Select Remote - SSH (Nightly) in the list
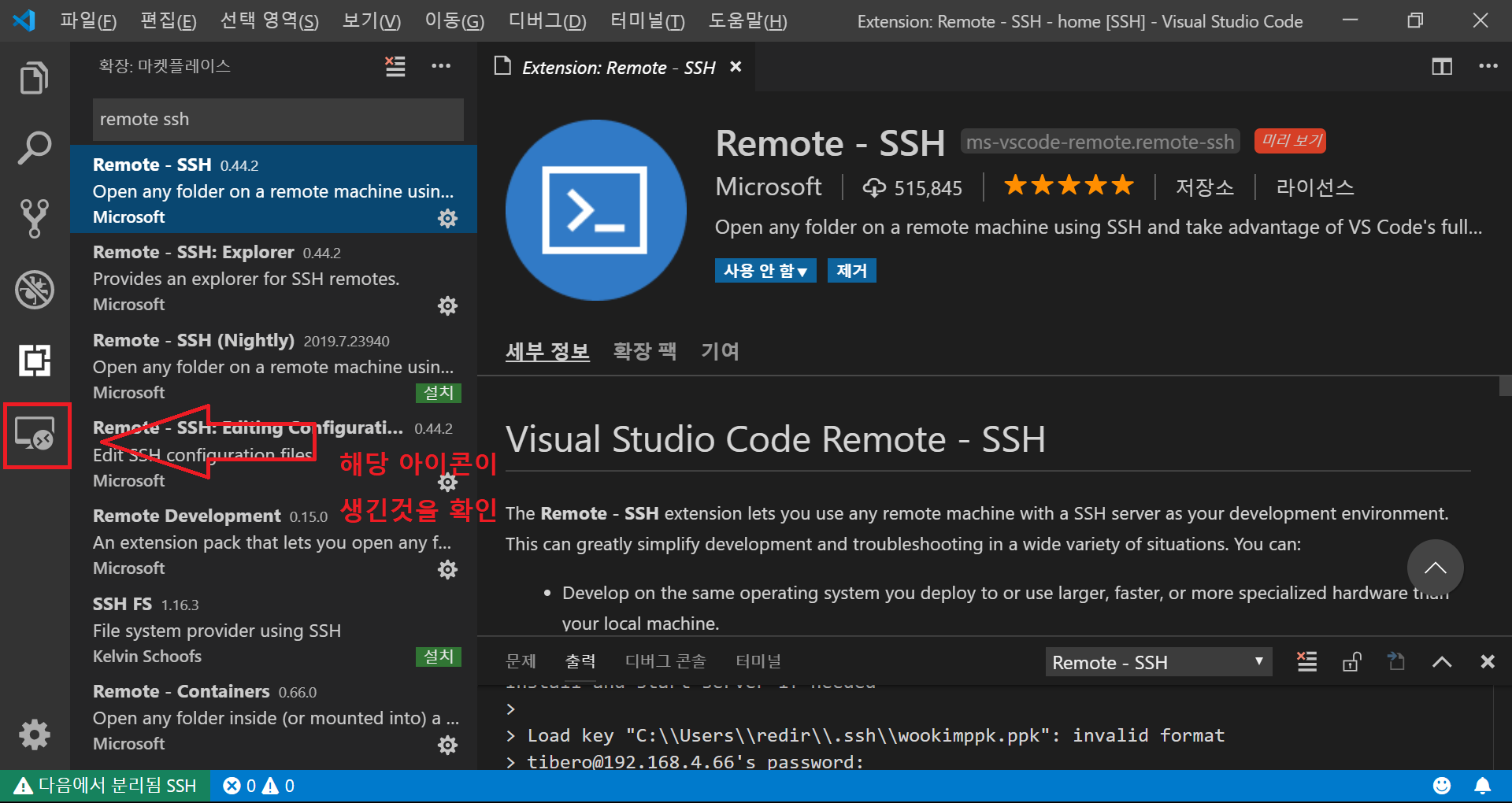The image size is (1512, 803). [x=273, y=365]
